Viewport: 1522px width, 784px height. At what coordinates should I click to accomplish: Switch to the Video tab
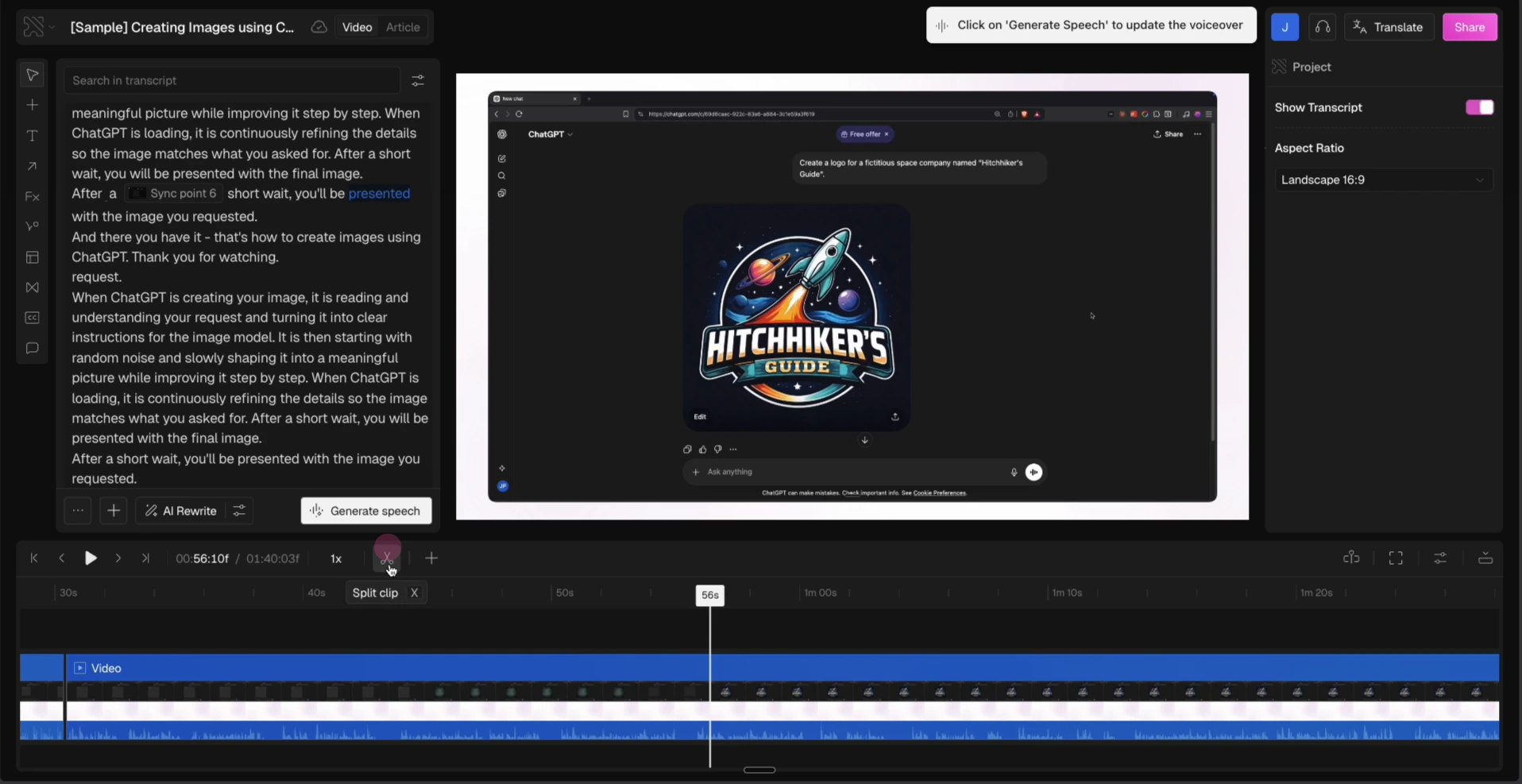tap(357, 27)
